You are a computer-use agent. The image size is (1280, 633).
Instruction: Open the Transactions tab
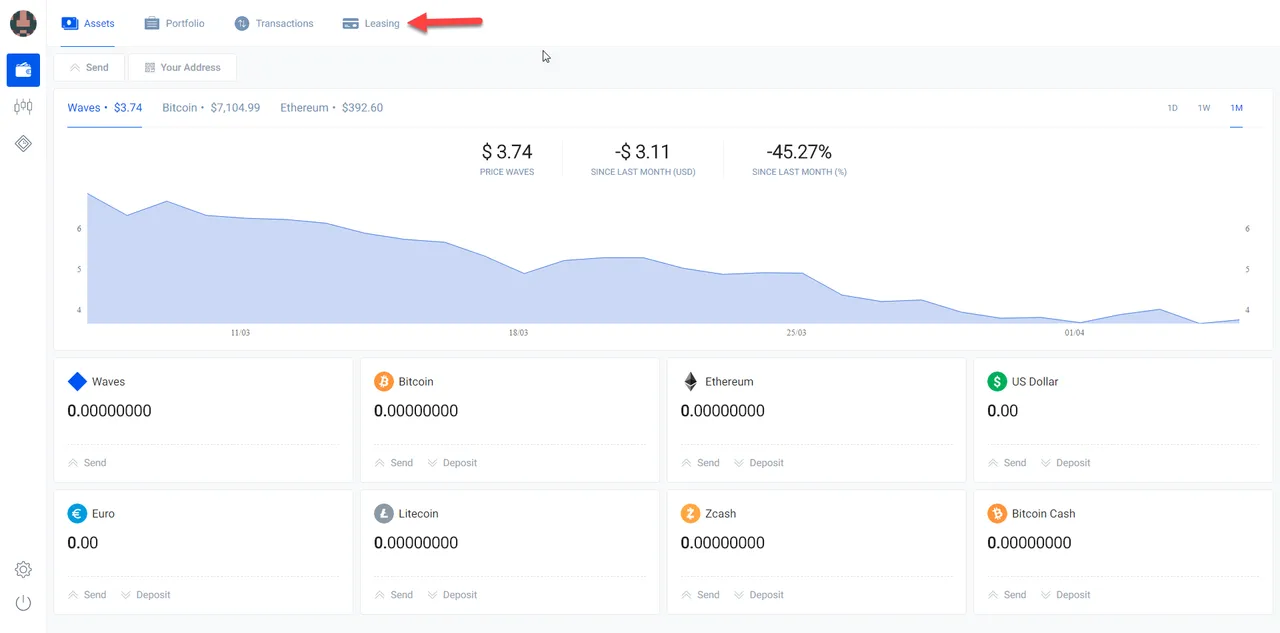tap(274, 23)
